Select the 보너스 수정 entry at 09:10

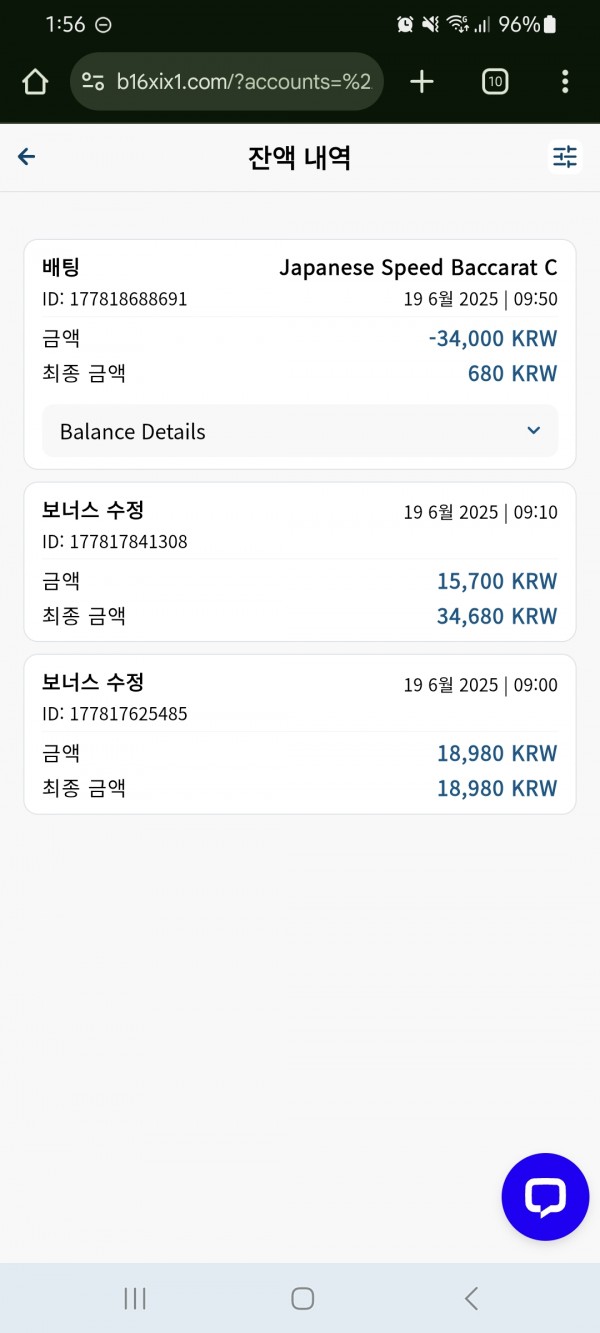[300, 562]
